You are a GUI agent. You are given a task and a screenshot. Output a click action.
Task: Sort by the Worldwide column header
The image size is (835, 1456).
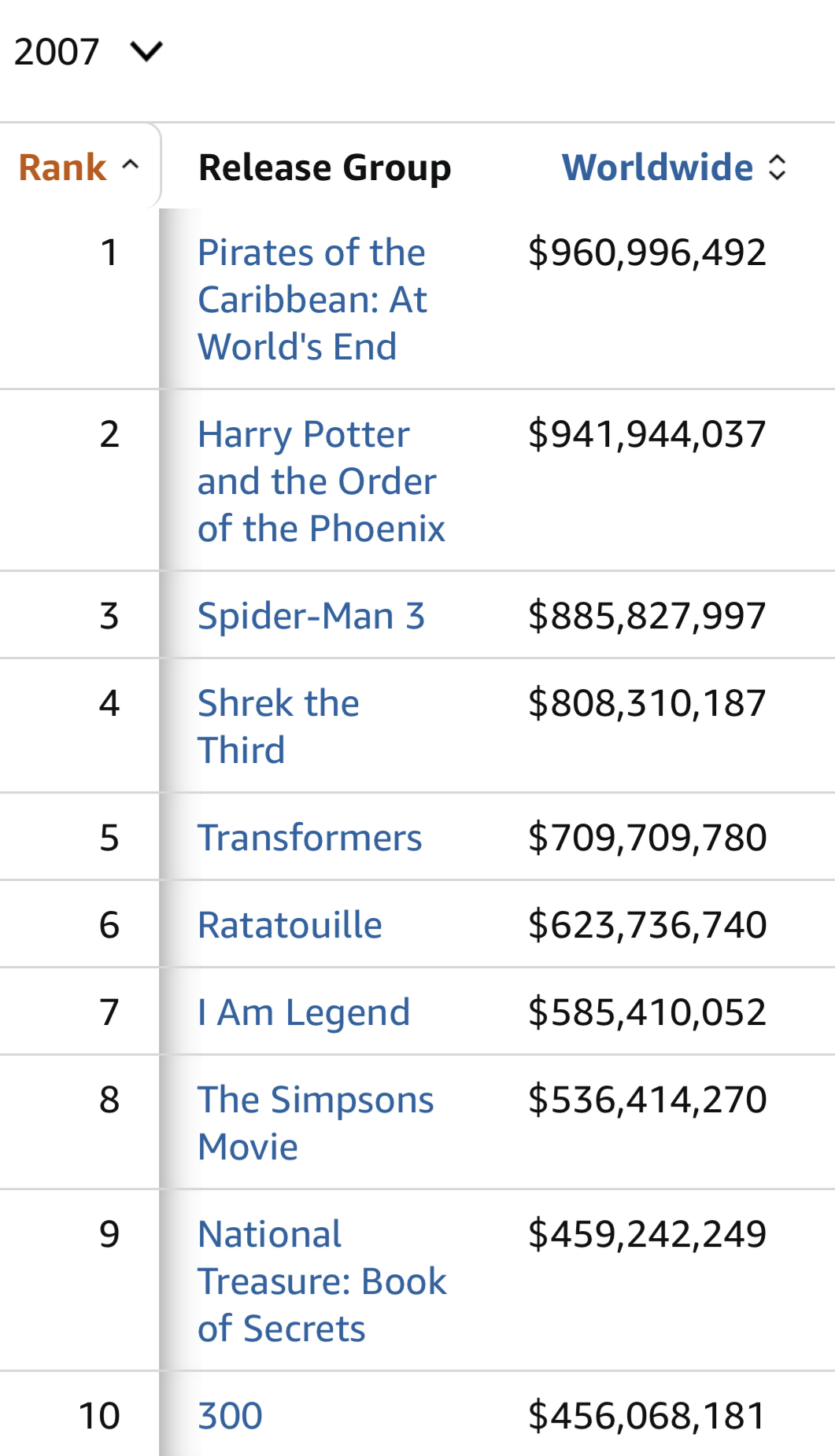click(x=657, y=168)
